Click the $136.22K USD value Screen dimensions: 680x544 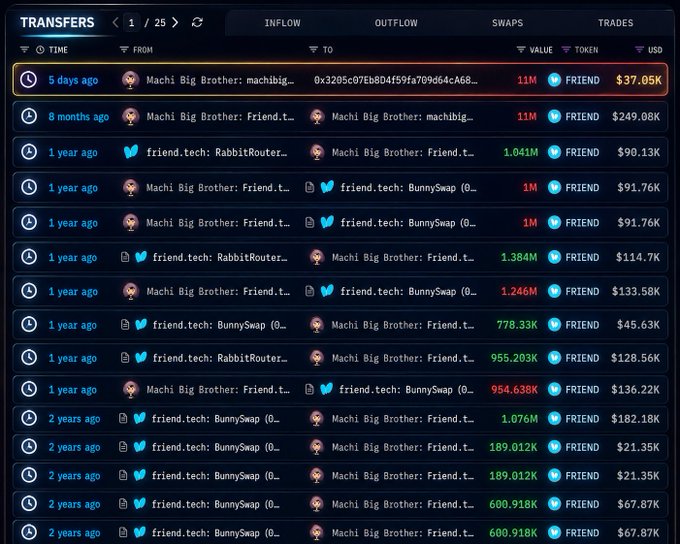(x=635, y=390)
